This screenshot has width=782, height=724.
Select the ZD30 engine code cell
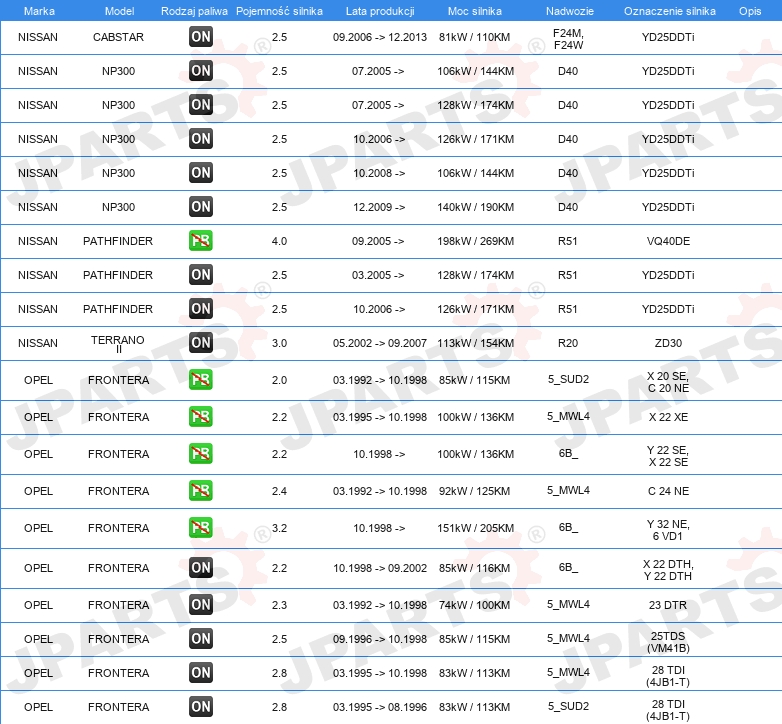tap(668, 343)
